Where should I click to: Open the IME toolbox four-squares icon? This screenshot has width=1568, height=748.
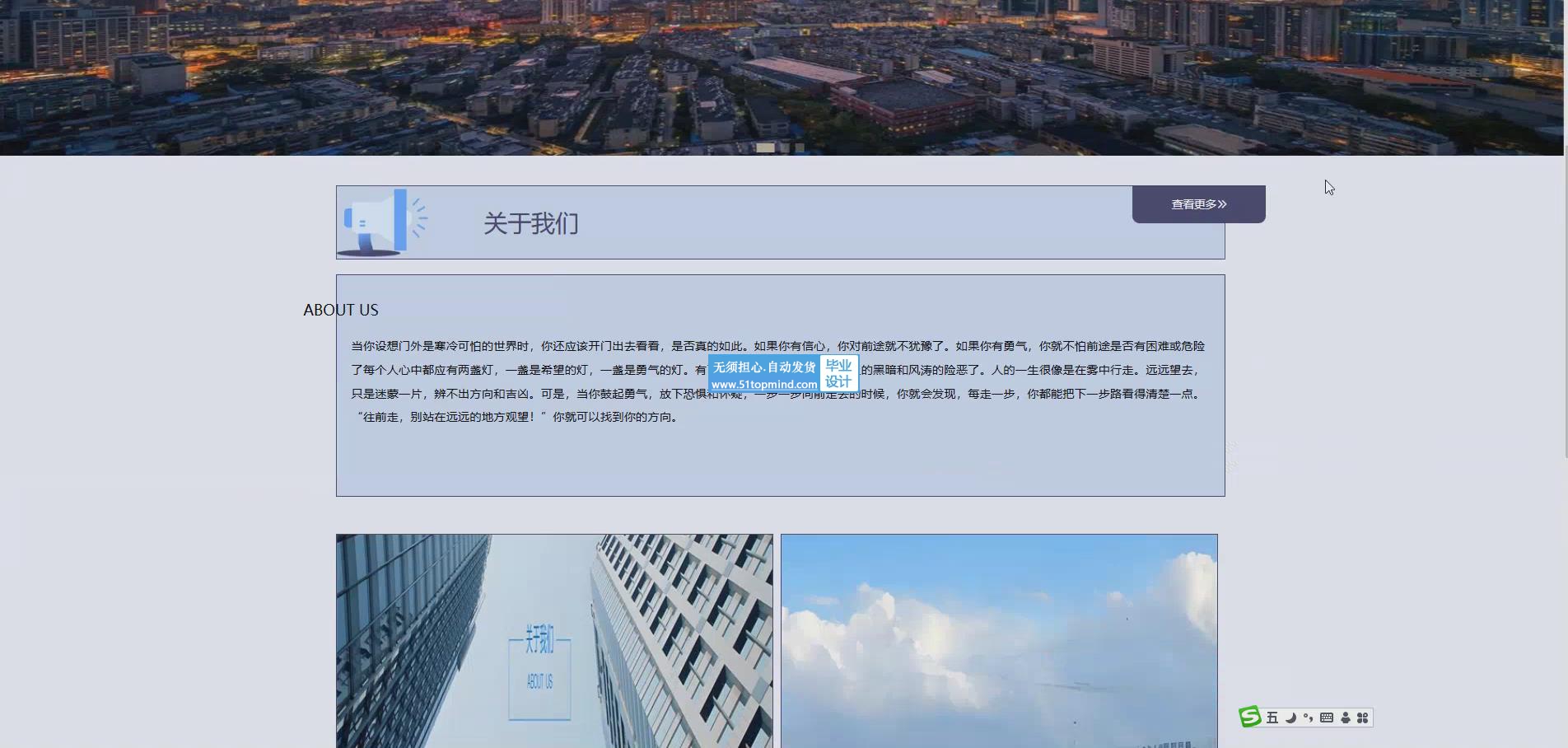pyautogui.click(x=1363, y=718)
